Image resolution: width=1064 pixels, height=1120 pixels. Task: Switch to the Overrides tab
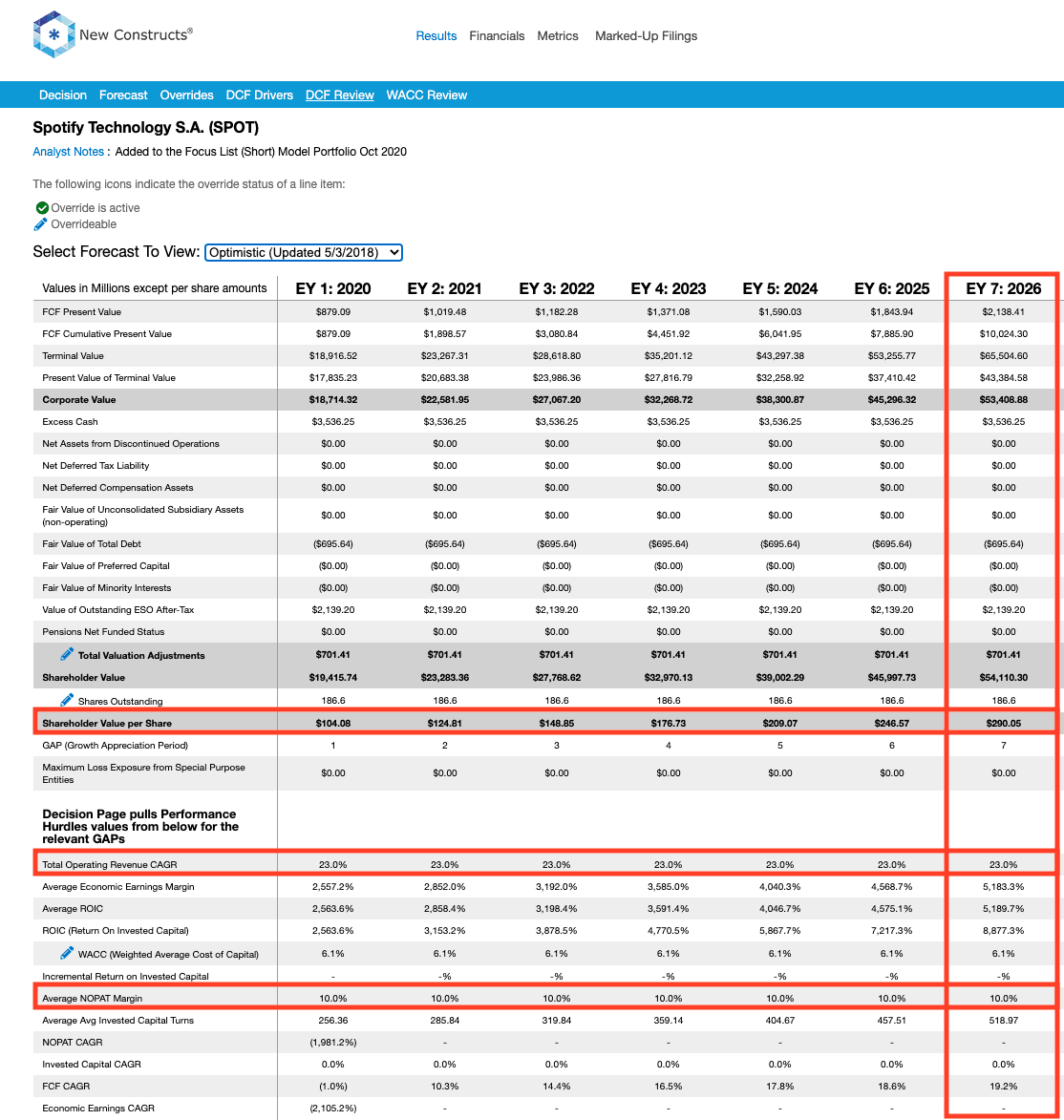[186, 95]
